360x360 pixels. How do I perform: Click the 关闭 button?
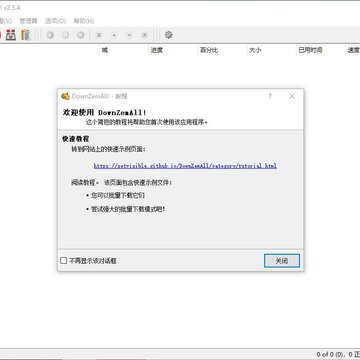(x=282, y=261)
